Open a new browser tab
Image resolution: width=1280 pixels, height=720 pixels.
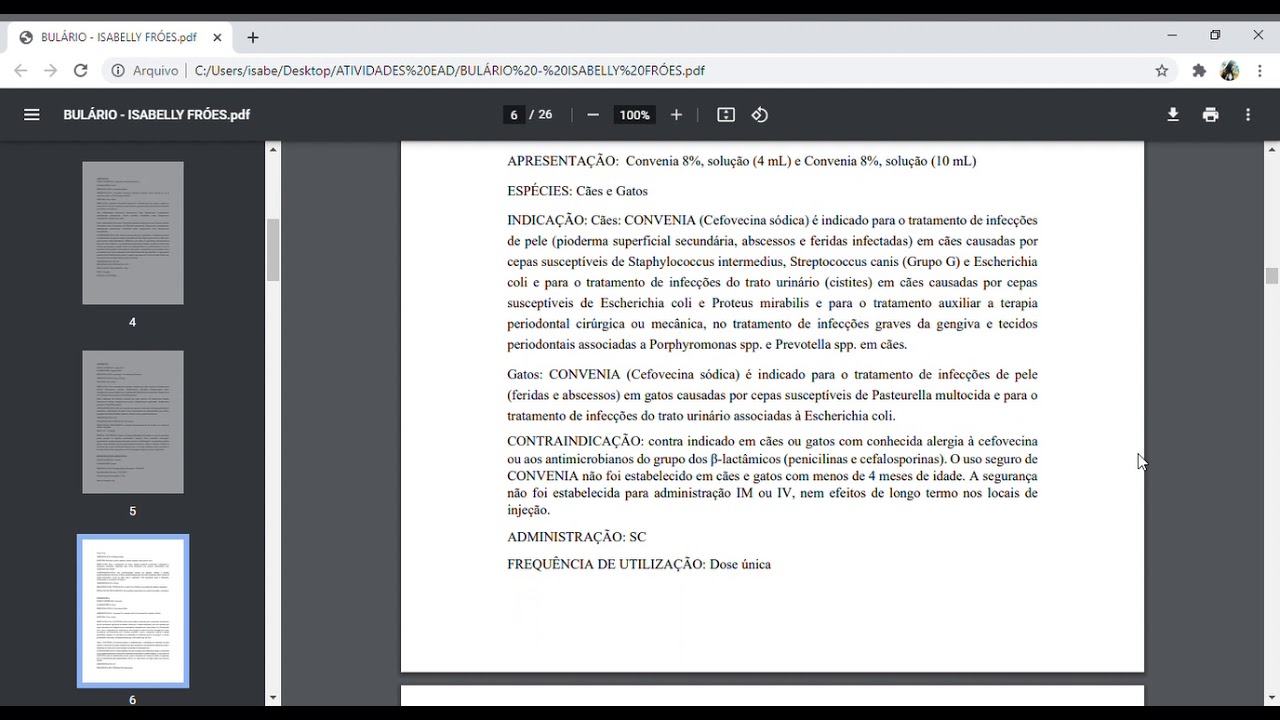[253, 38]
